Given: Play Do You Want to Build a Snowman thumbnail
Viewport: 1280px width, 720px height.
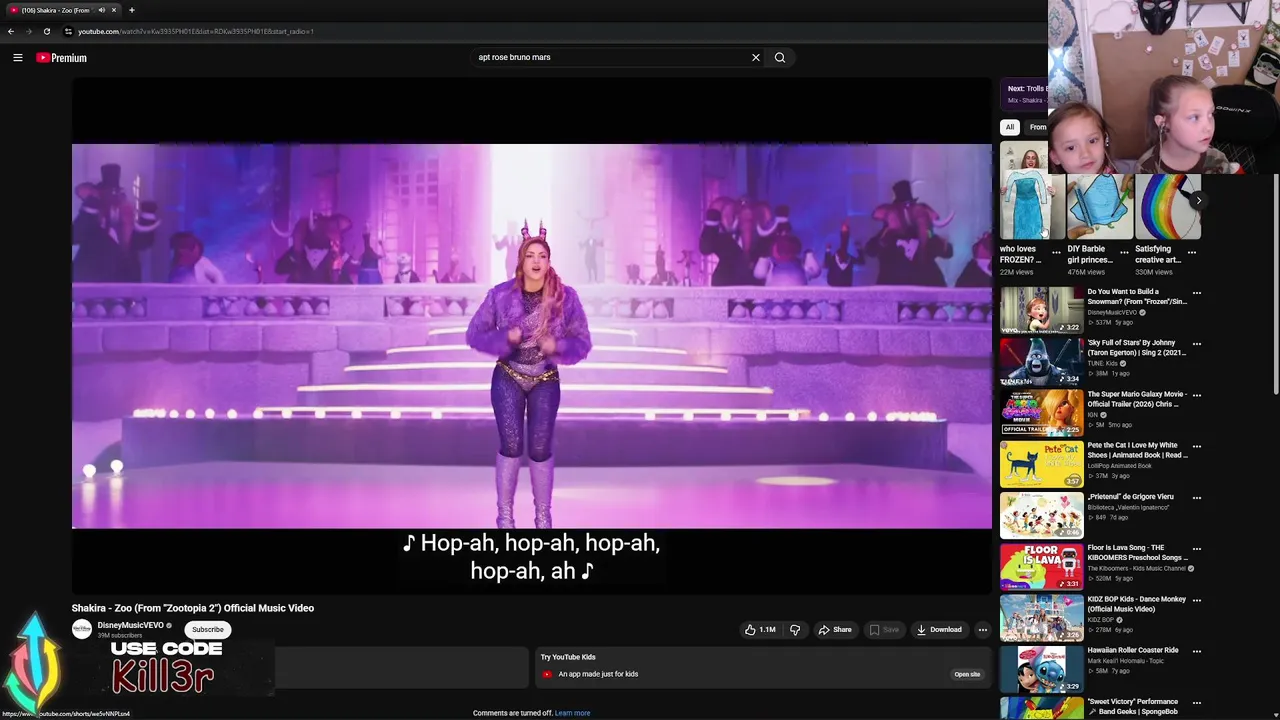Looking at the screenshot, I should tap(1041, 310).
